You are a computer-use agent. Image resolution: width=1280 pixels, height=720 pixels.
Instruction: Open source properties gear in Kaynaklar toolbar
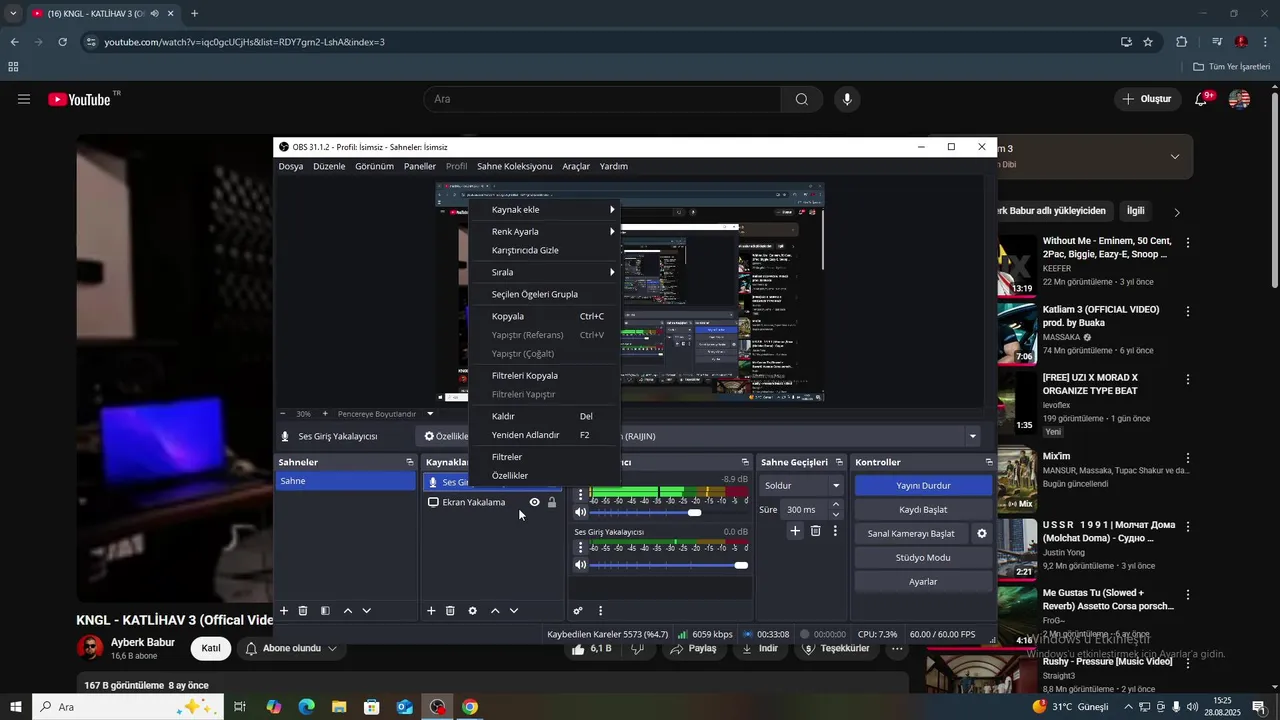(x=473, y=611)
